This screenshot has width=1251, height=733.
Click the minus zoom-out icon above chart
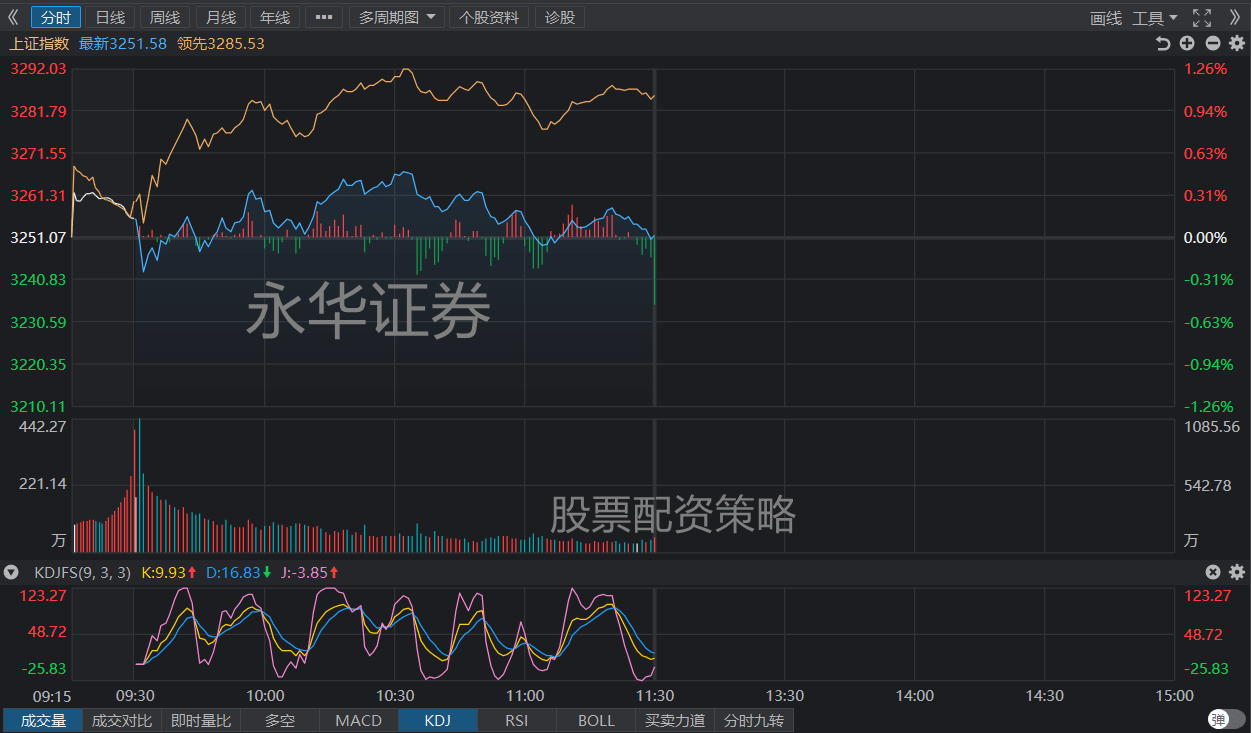[x=1212, y=43]
